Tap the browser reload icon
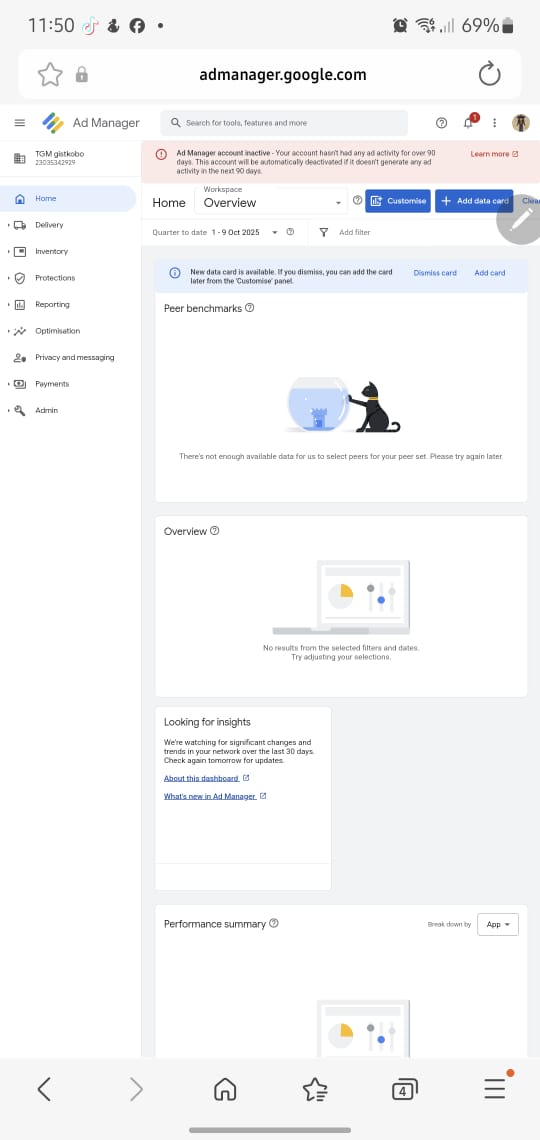 489,74
